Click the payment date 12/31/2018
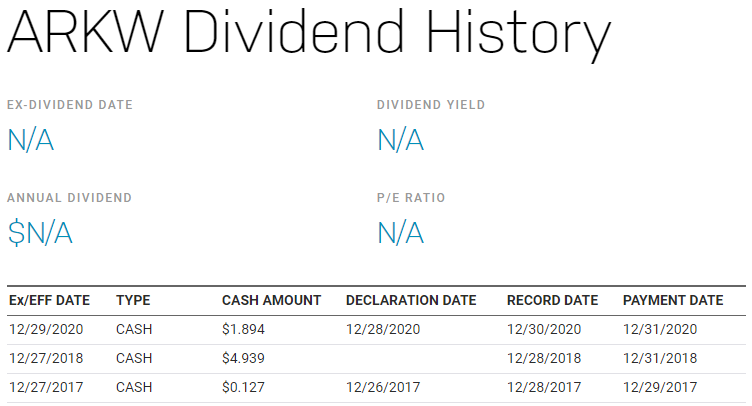The height and width of the screenshot is (406, 752). (660, 358)
